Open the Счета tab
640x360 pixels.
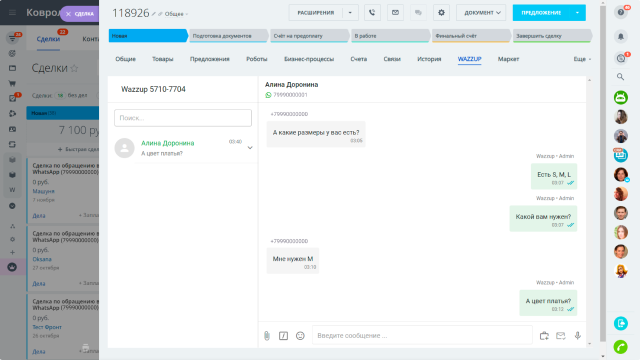click(x=358, y=59)
